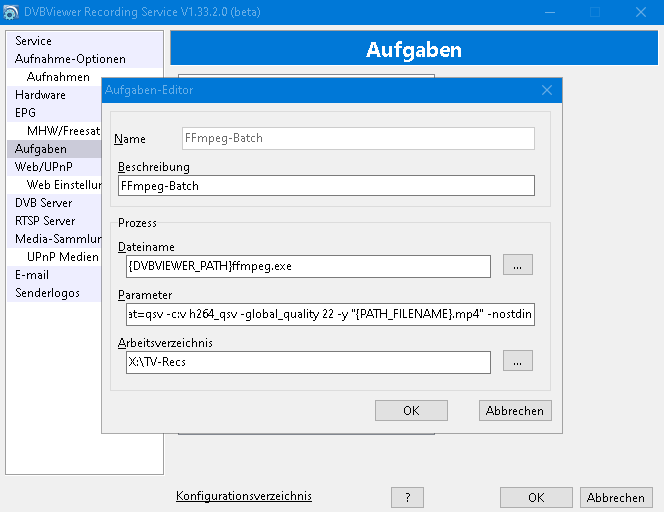Edit the Beschreibung text field
Image resolution: width=664 pixels, height=512 pixels.
click(x=325, y=185)
